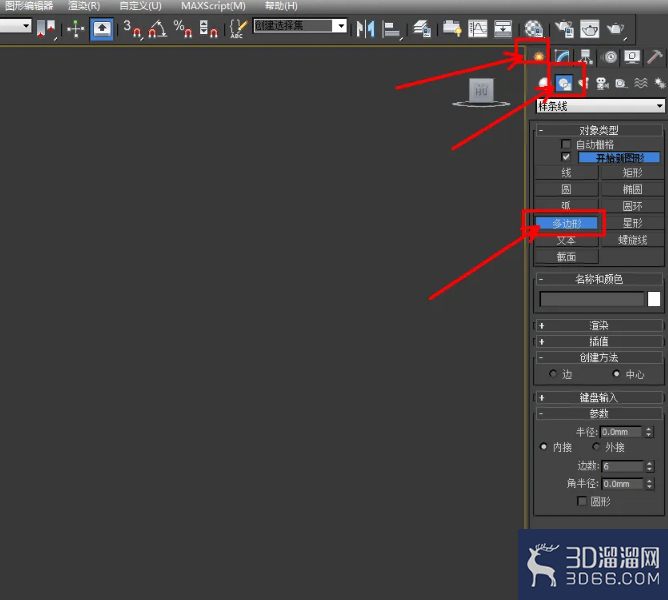This screenshot has height=600, width=668.
Task: Open Edit Named Selection Sets icon
Action: 238,29
